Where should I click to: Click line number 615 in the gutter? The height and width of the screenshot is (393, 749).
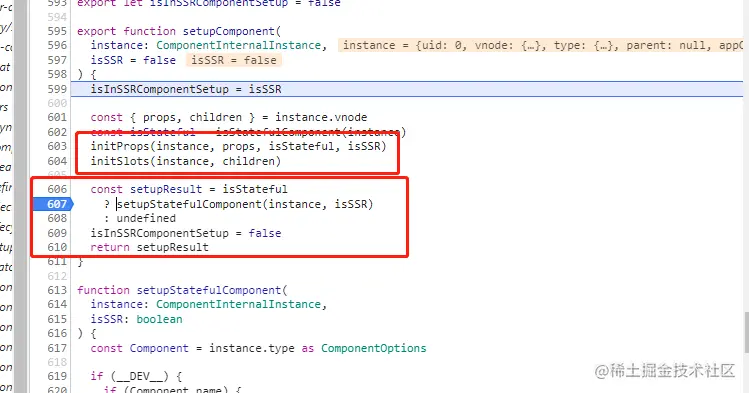[x=57, y=319]
